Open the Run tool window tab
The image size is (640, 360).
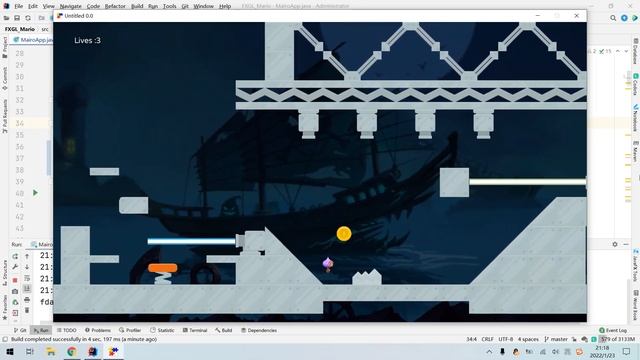(x=41, y=330)
